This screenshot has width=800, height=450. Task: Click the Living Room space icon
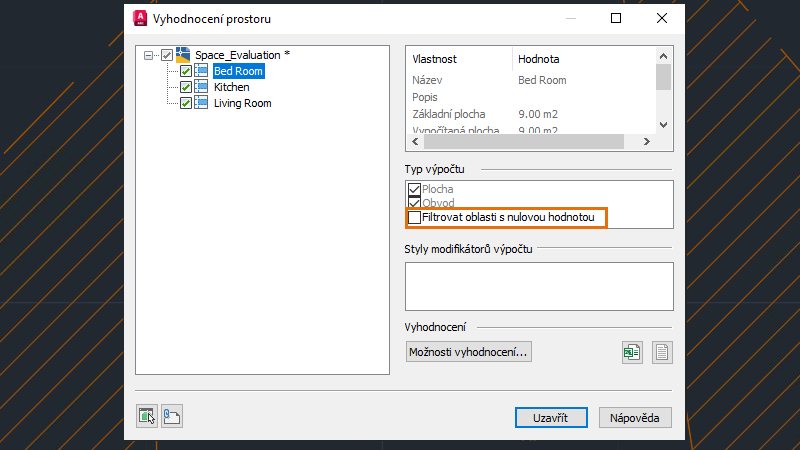pos(201,103)
